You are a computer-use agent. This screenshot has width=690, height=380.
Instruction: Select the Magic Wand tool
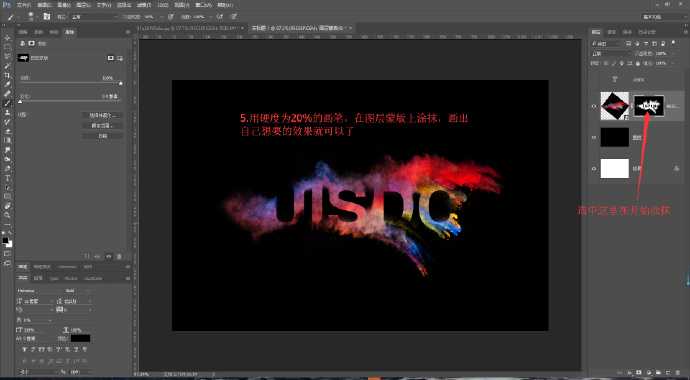[7, 66]
